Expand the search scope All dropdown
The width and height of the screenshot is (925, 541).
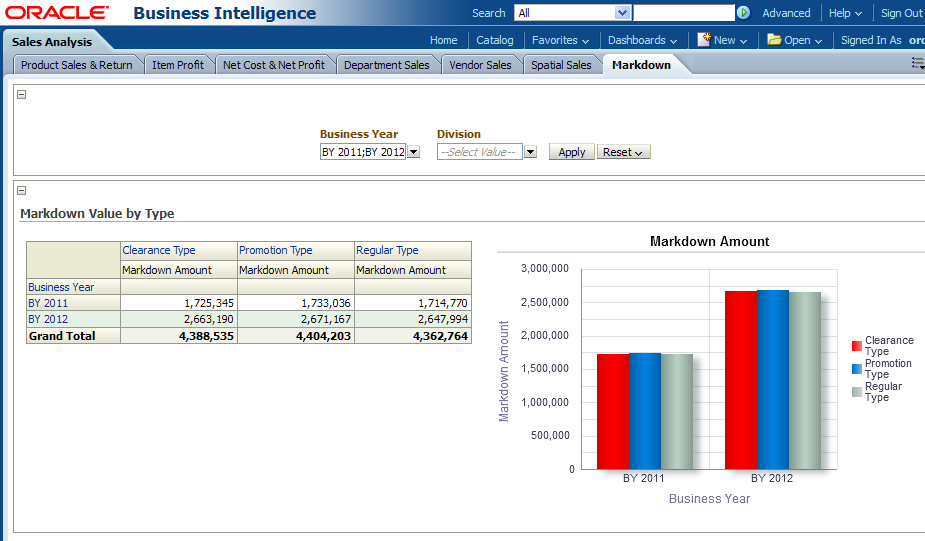click(622, 13)
